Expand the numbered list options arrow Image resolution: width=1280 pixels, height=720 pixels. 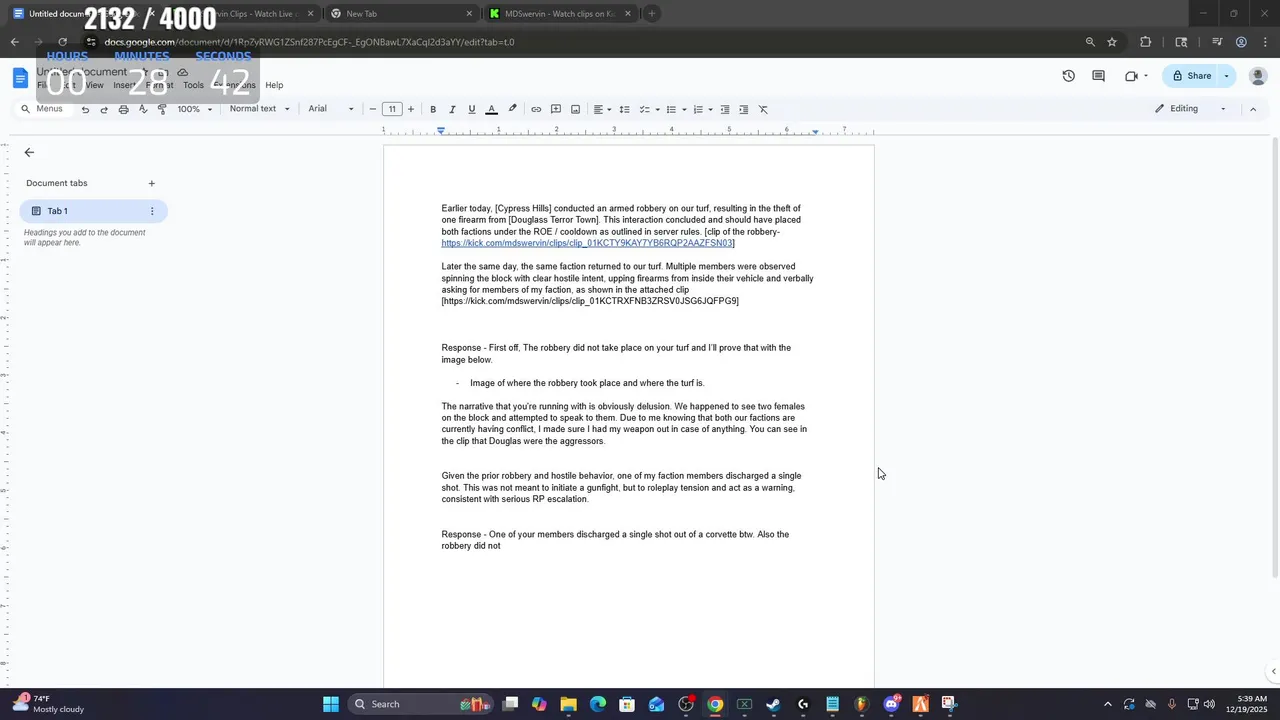point(710,109)
